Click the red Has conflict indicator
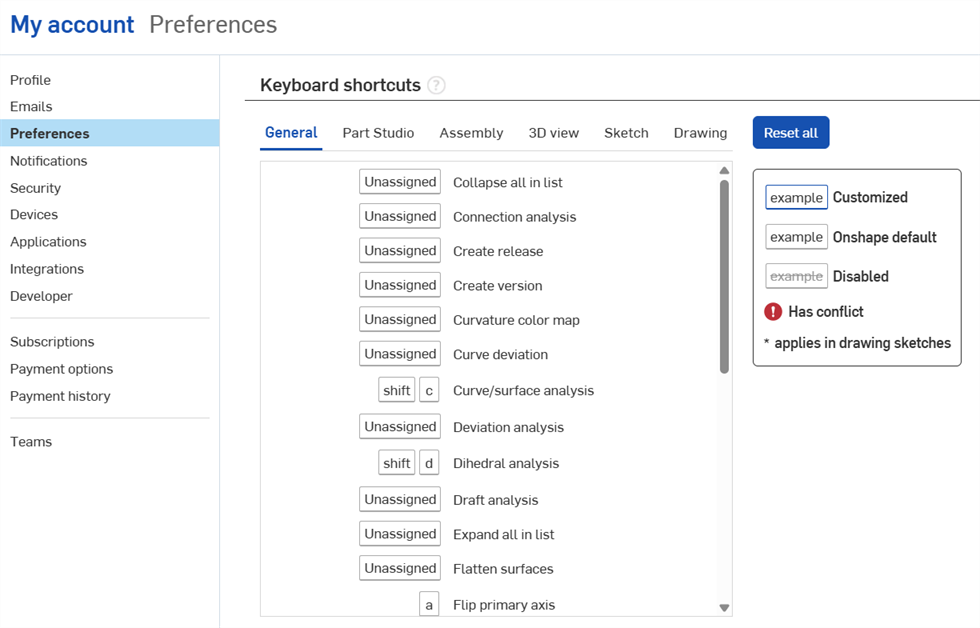Viewport: 980px width, 628px height. click(x=770, y=311)
